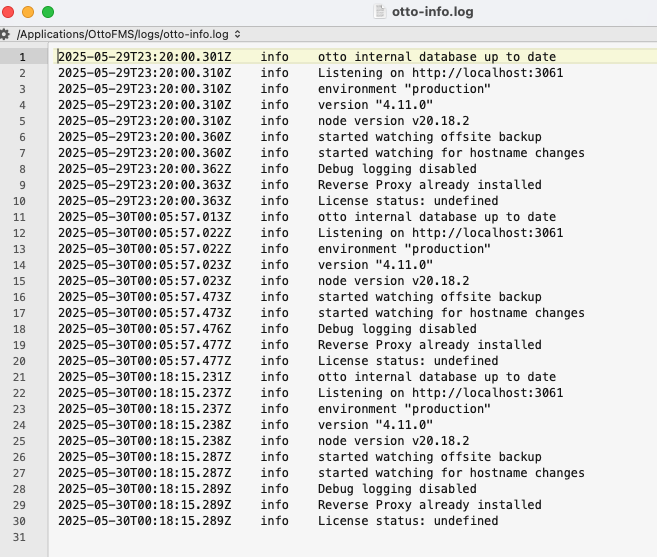Click the yellow minimize window button
657x557 pixels.
tap(28, 12)
